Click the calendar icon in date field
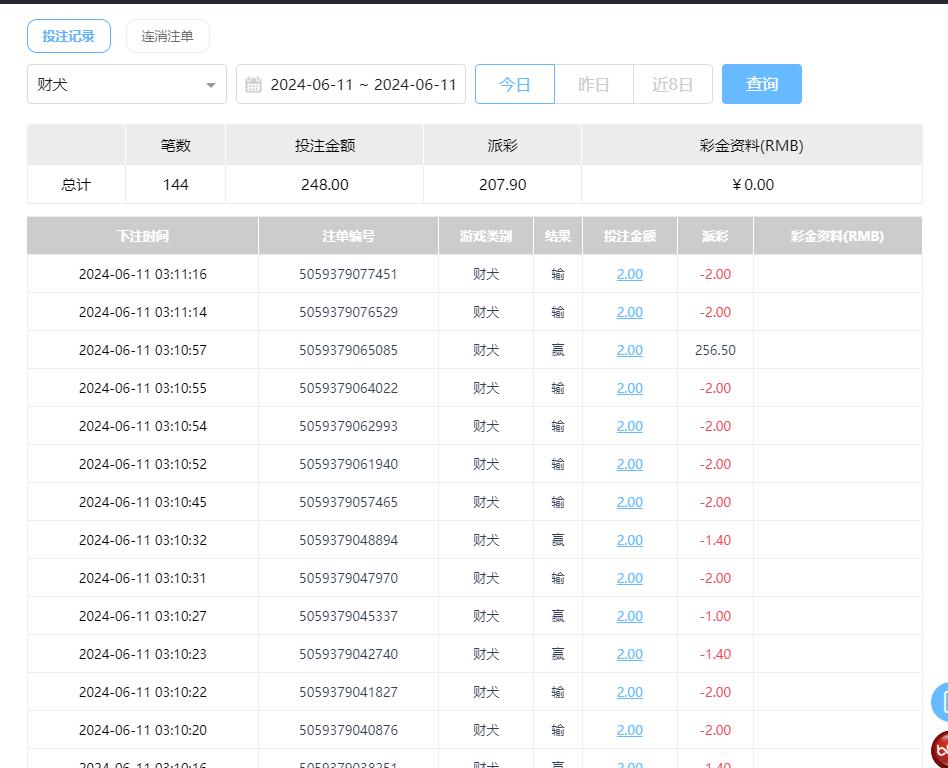948x768 pixels. (254, 85)
